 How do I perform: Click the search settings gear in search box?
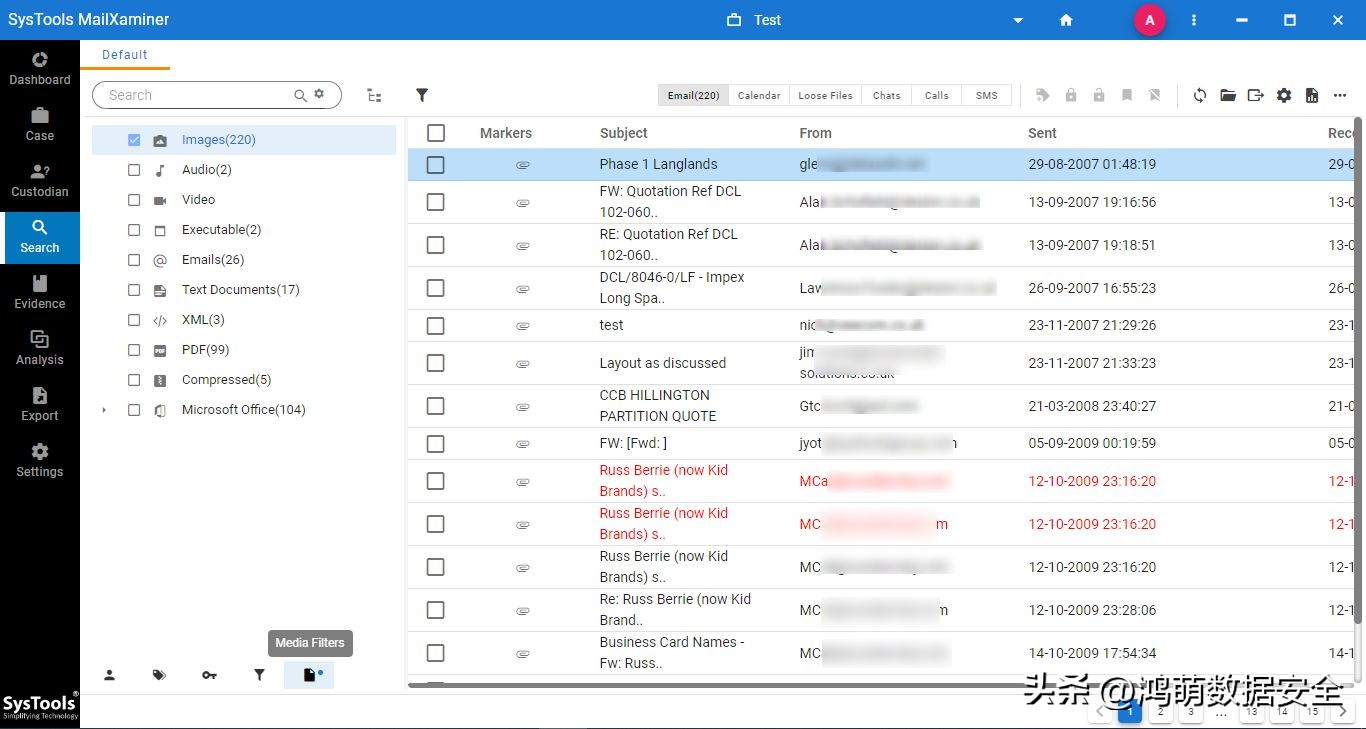tap(320, 94)
